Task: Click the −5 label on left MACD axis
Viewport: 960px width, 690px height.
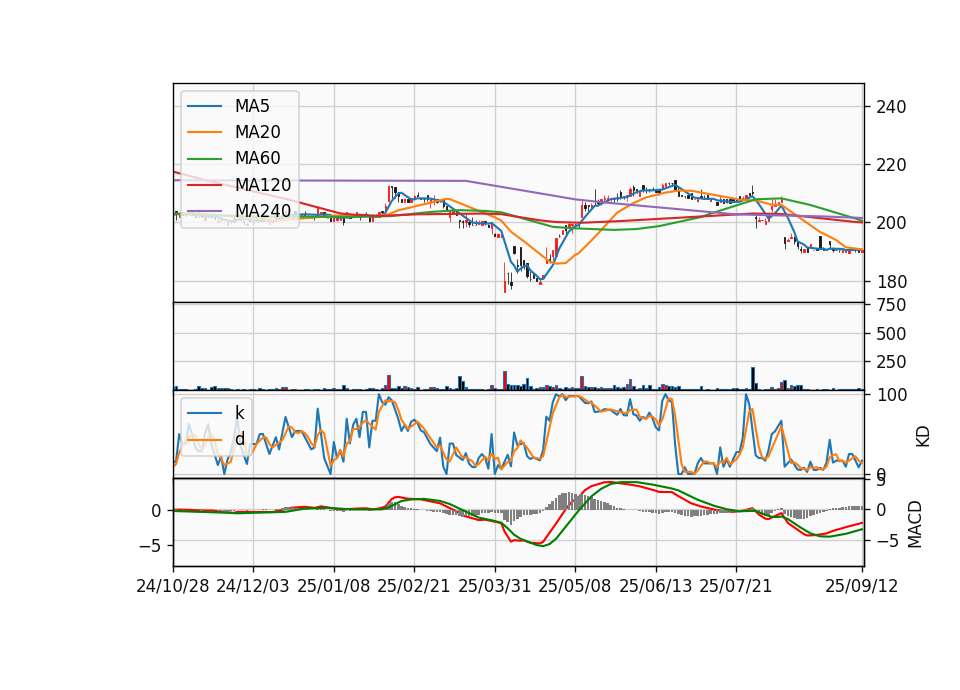Action: tap(150, 546)
